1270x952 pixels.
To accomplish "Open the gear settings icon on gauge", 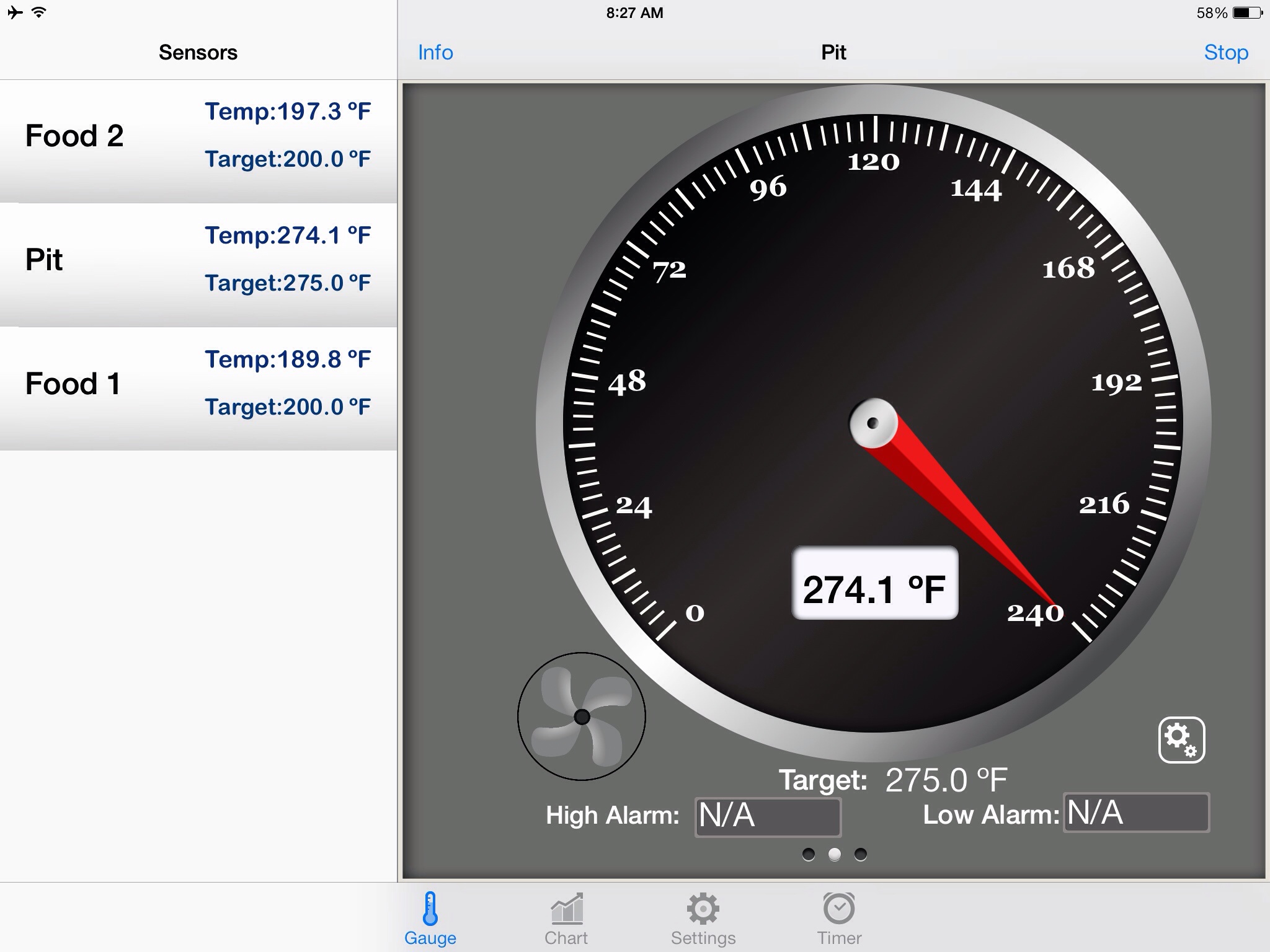I will [x=1181, y=740].
